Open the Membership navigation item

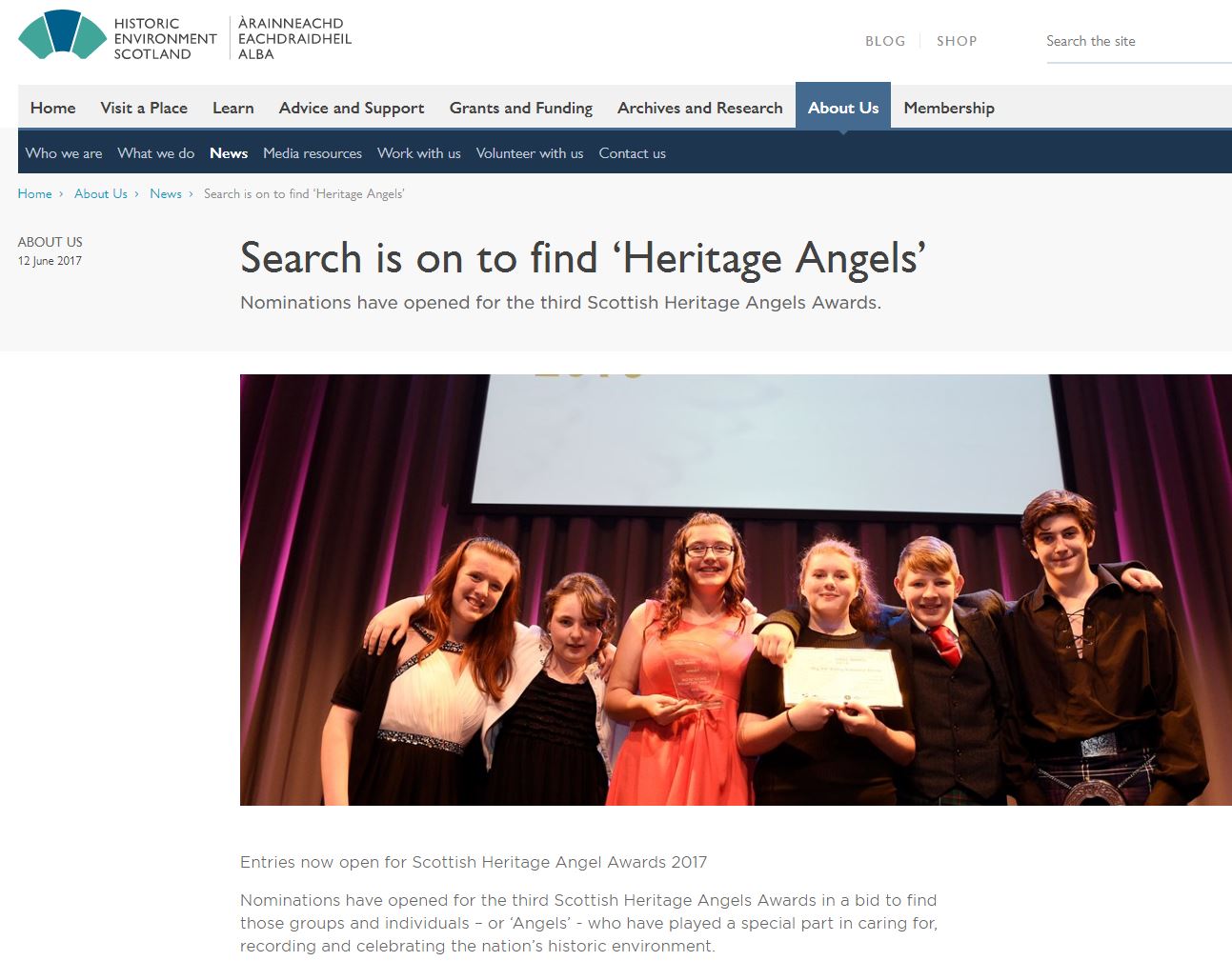[x=948, y=108]
